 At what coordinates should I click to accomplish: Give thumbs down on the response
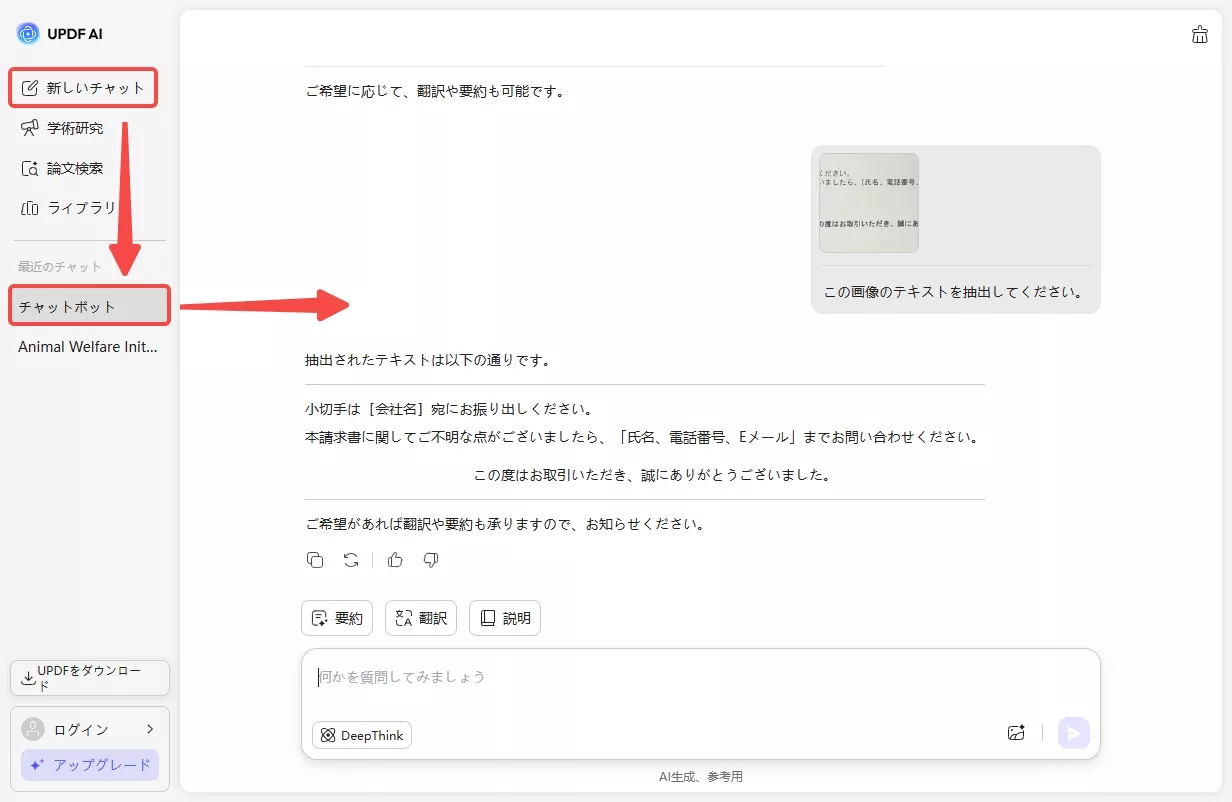coord(431,560)
